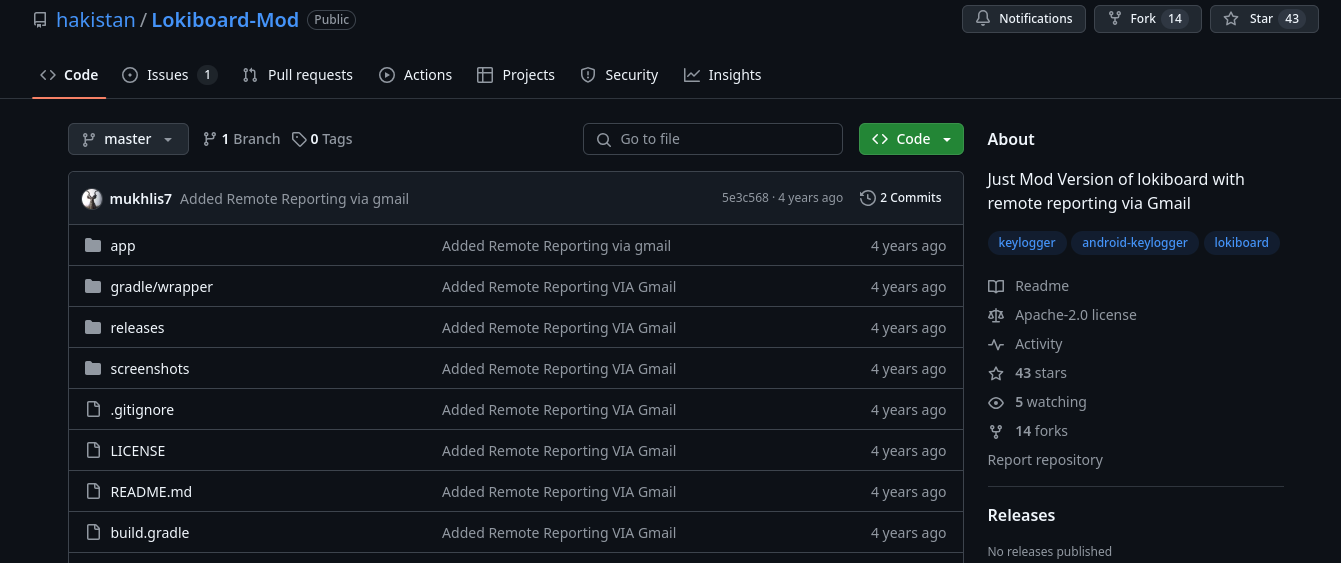
Task: Click the README.md file icon
Action: pyautogui.click(x=93, y=492)
